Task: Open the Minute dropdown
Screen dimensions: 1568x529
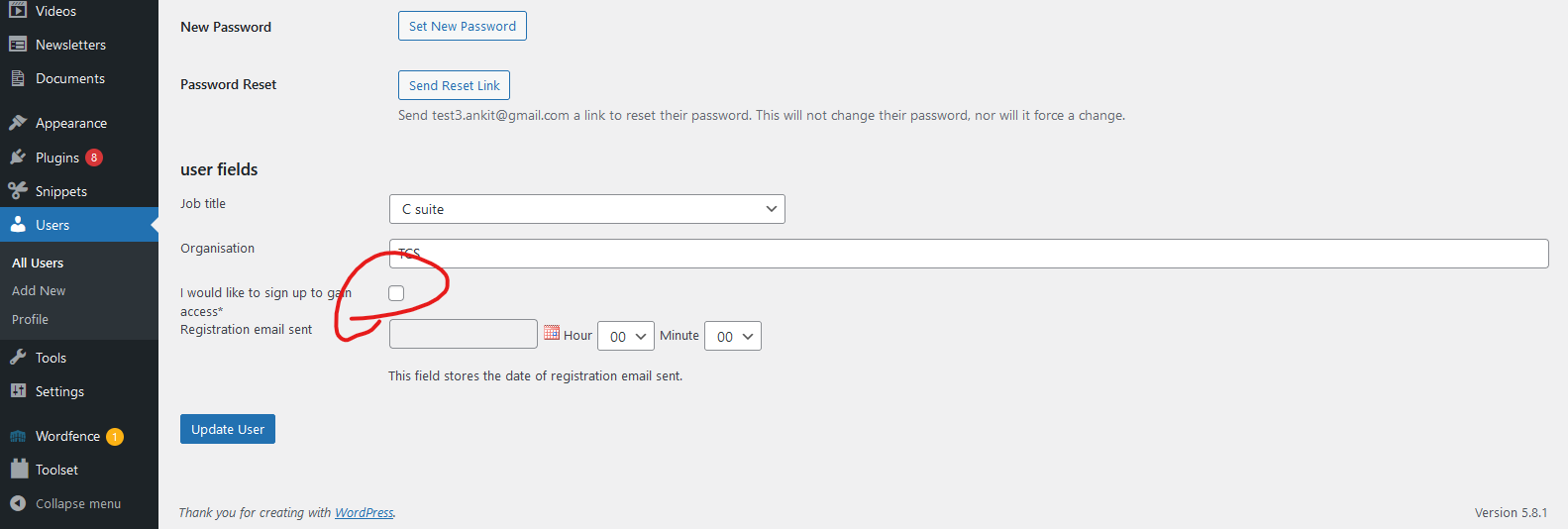Action: pyautogui.click(x=733, y=336)
